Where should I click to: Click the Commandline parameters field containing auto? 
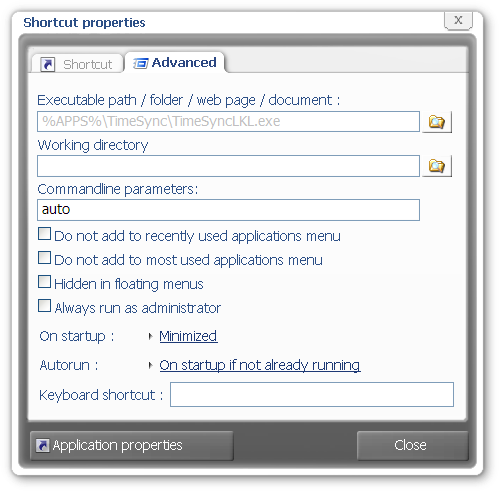(x=228, y=210)
